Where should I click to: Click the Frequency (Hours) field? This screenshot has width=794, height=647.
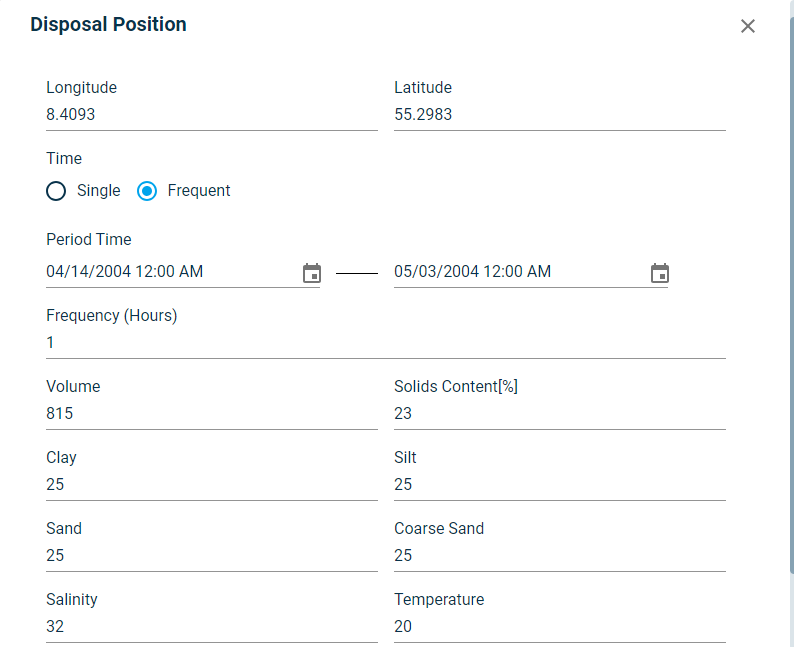(385, 343)
